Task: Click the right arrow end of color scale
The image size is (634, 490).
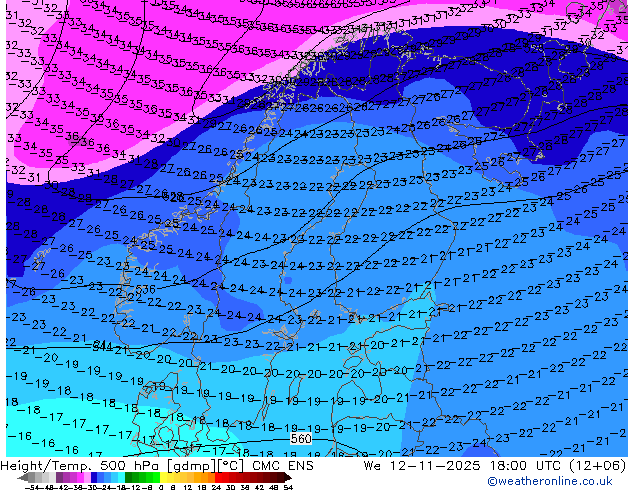Action: point(288,477)
